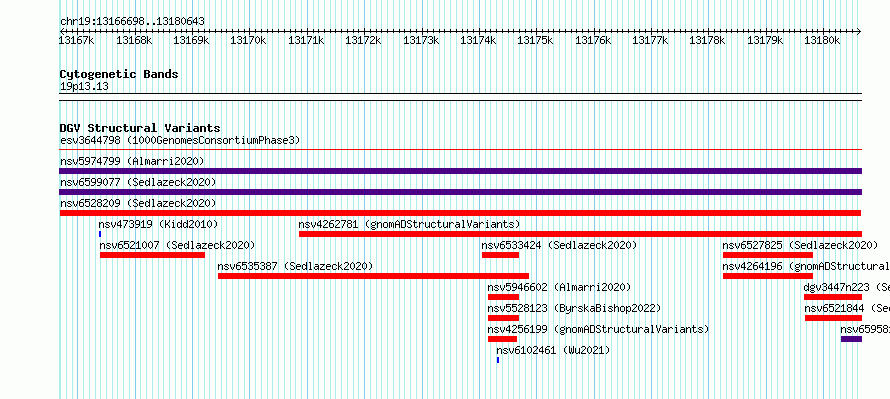The width and height of the screenshot is (890, 399).
Task: Select the nsv5528123 (ByrskaBishop2022) label
Action: click(x=574, y=308)
